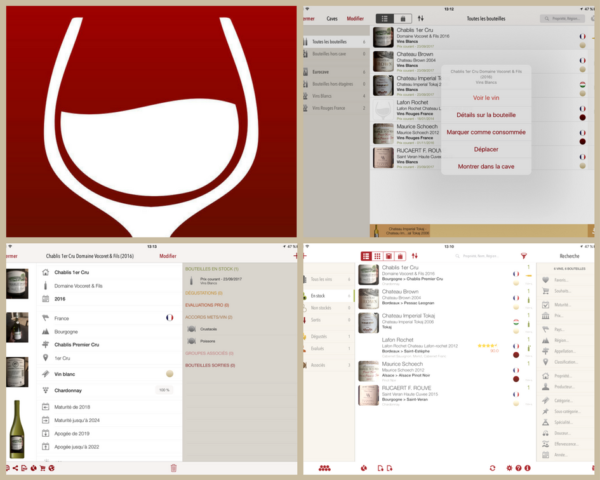Expand 'Accords mets/vin' section

coord(209,317)
